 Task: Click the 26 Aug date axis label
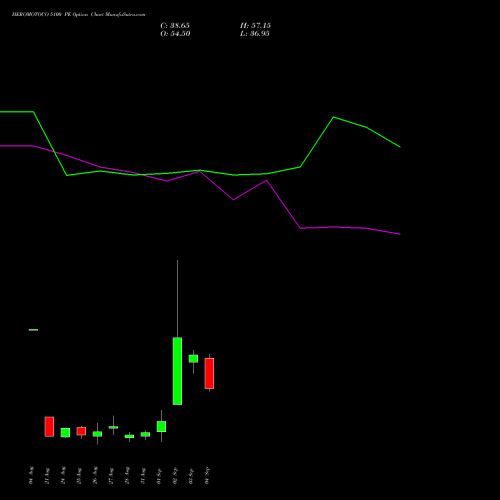(x=95, y=476)
